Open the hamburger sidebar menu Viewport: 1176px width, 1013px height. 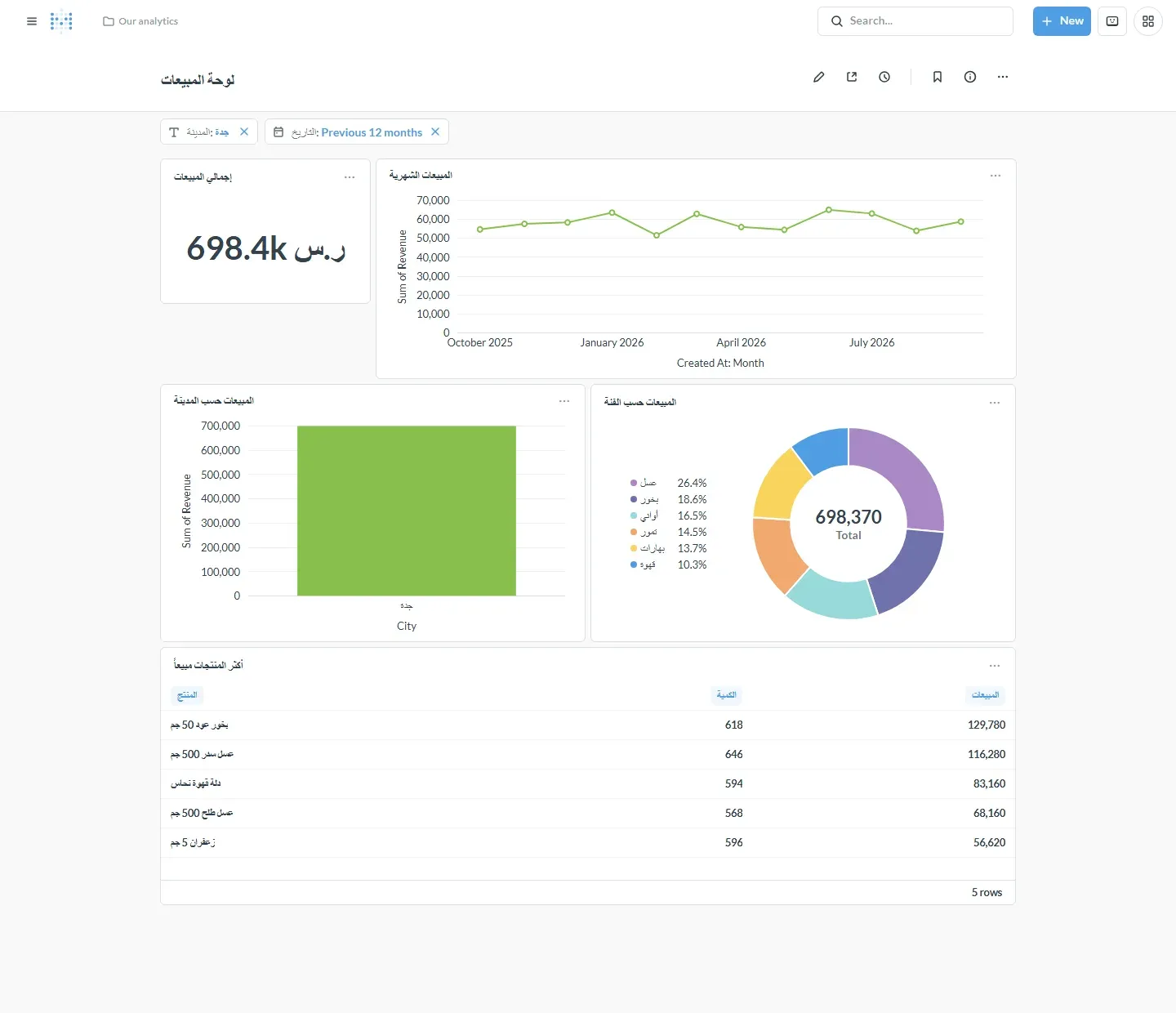pyautogui.click(x=32, y=21)
